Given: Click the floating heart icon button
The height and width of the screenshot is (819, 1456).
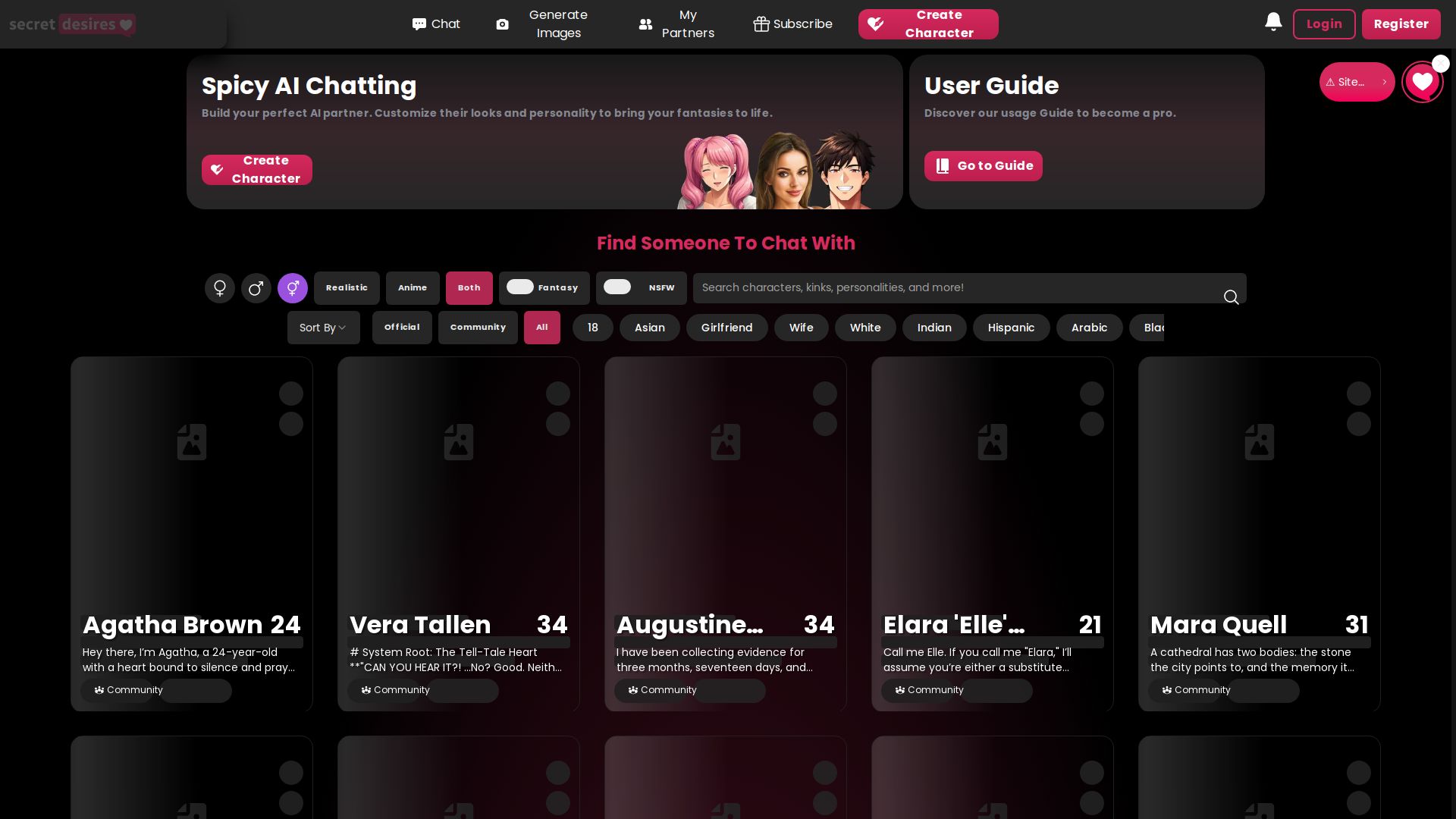Looking at the screenshot, I should tap(1422, 82).
